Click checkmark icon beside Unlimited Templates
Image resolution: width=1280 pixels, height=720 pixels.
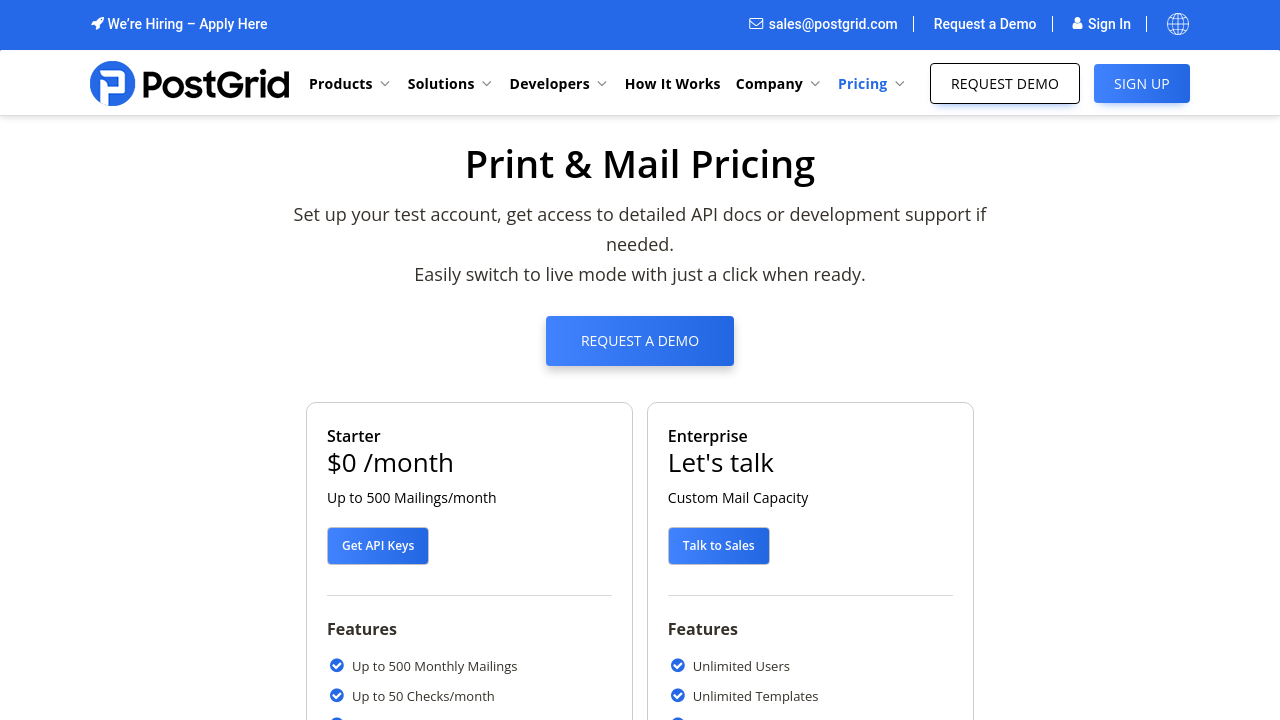pos(678,696)
